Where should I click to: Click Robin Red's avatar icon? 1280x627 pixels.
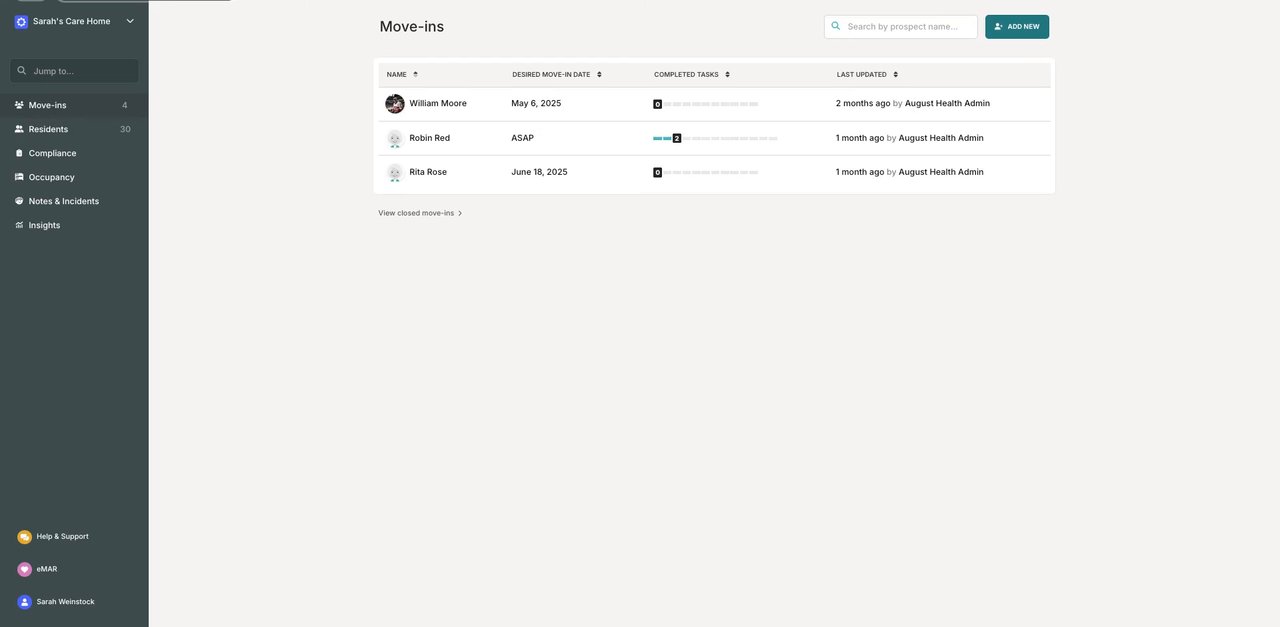(x=395, y=138)
